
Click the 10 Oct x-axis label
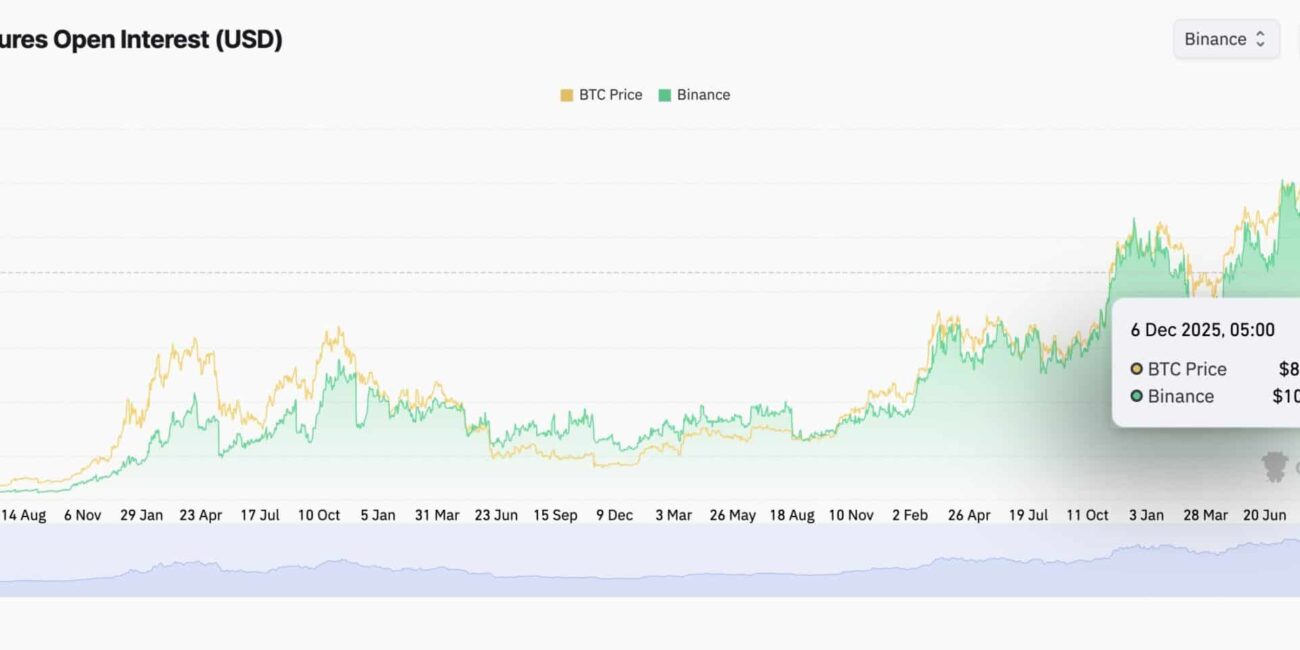[319, 515]
